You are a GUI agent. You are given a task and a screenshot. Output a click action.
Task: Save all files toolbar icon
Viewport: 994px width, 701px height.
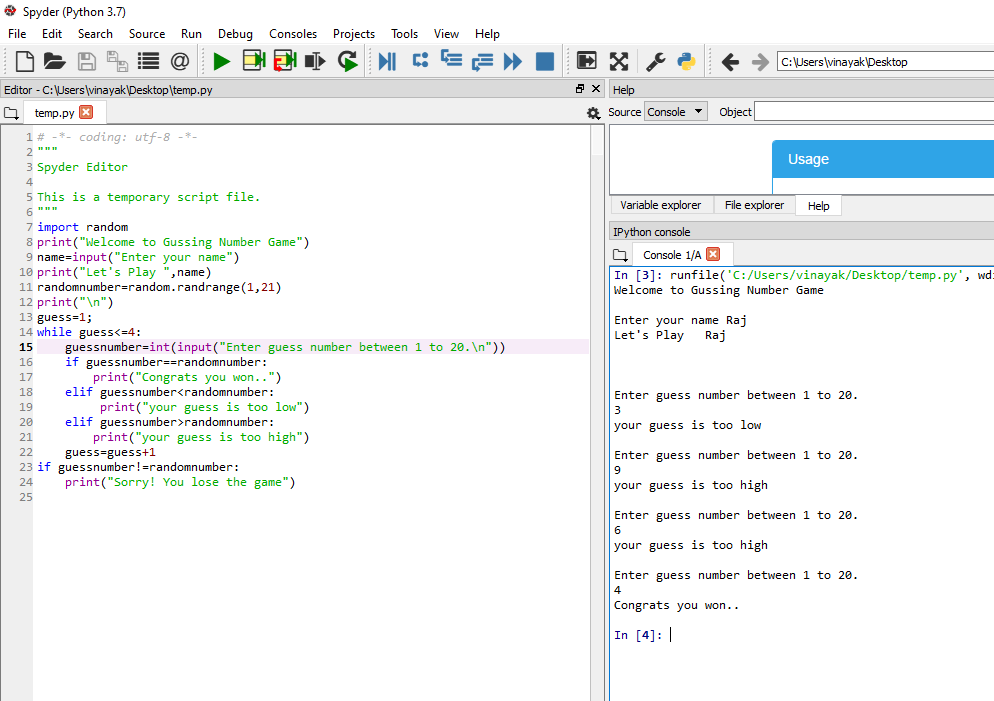(117, 61)
